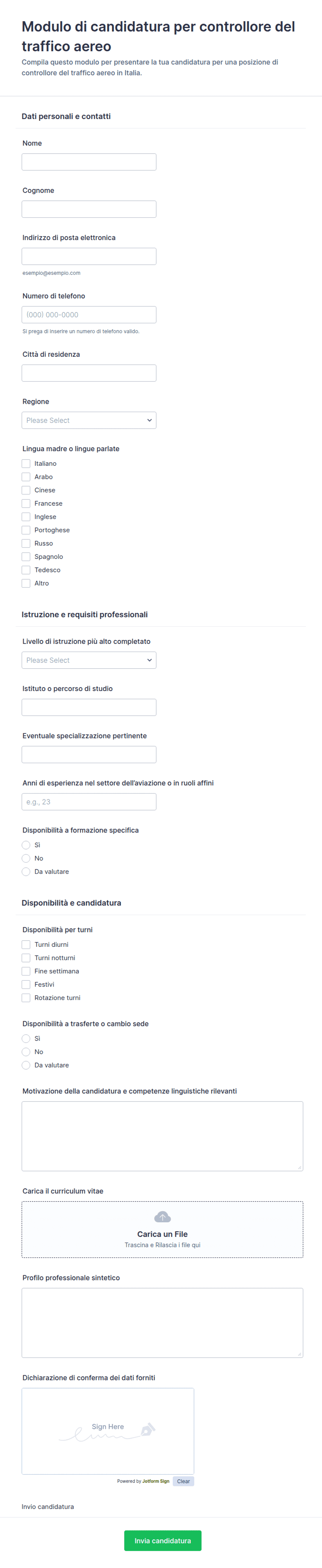Check the Rotazione turni checkbox
Viewport: 322px width, 1568px height.
click(x=26, y=997)
